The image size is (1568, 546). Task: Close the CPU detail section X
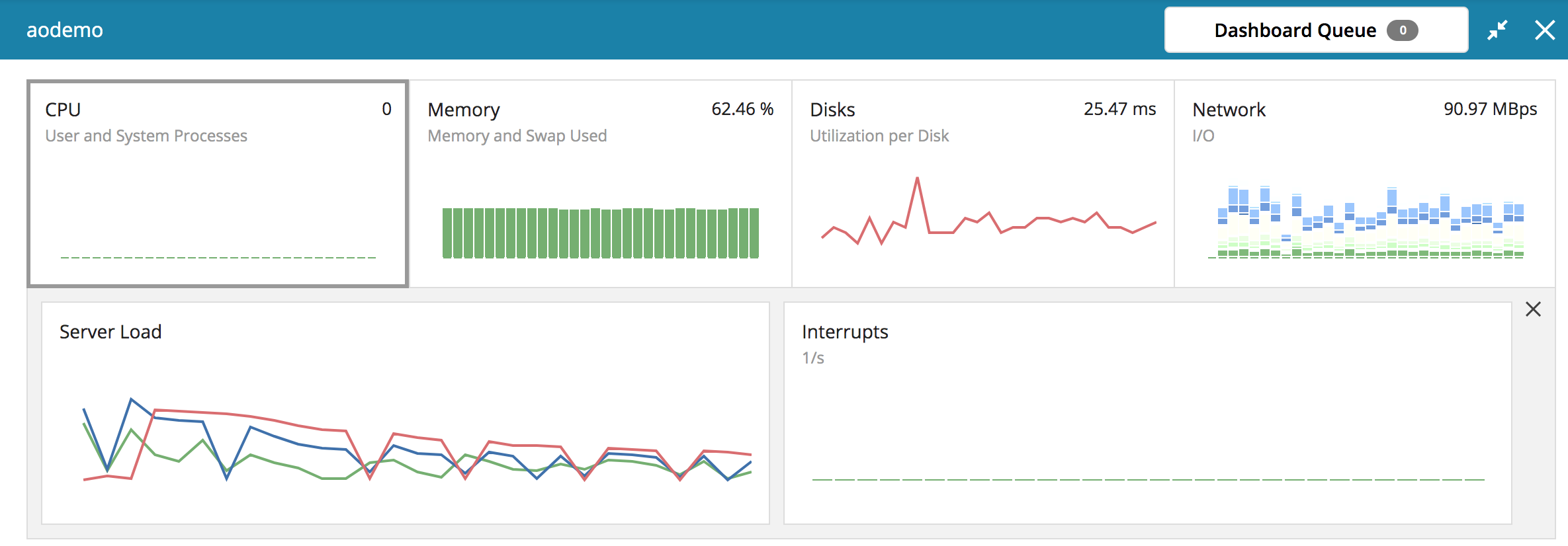[1533, 309]
